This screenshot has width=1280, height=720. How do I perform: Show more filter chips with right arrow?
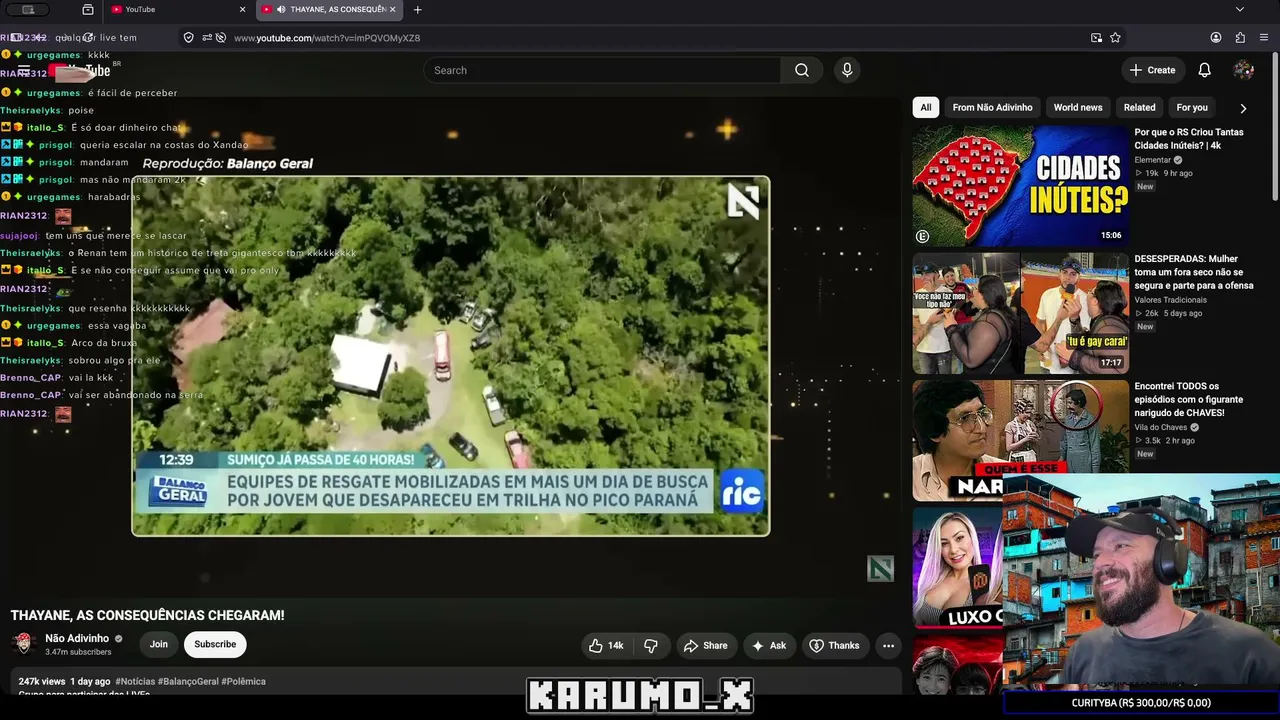click(1243, 108)
